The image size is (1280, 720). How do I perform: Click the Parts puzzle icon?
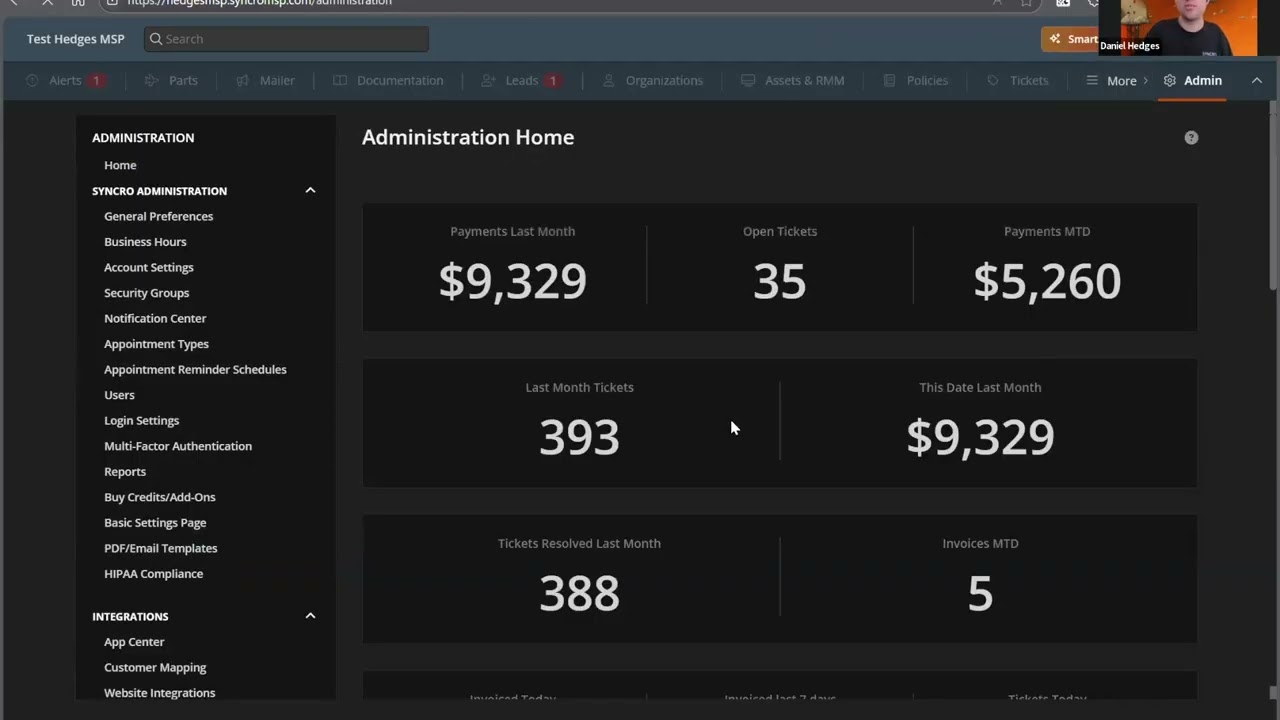coord(151,80)
